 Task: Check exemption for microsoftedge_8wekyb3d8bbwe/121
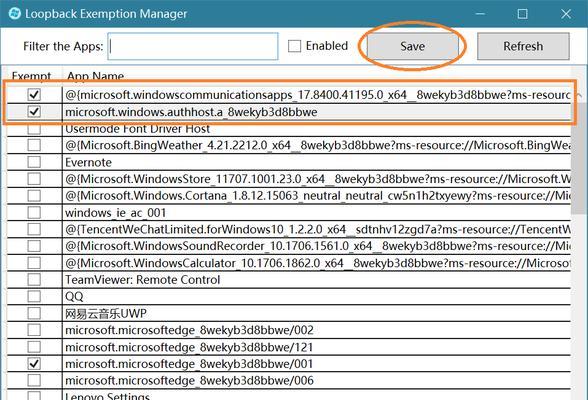tap(34, 347)
